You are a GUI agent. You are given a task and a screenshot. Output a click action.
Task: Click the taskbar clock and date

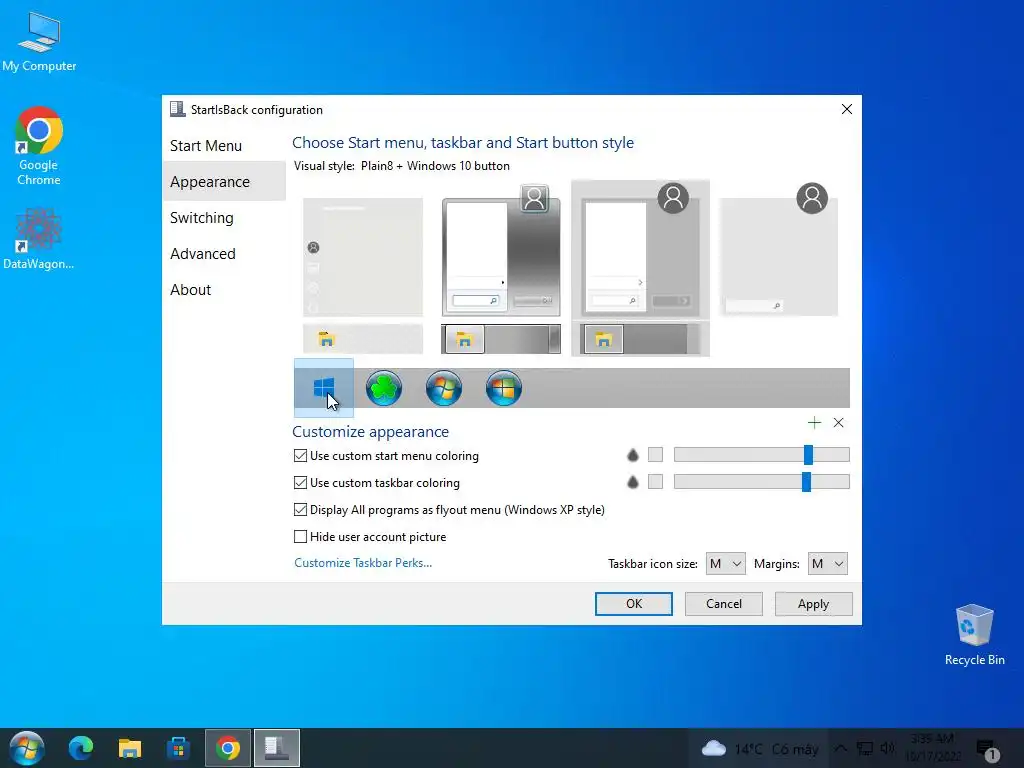pyautogui.click(x=933, y=748)
